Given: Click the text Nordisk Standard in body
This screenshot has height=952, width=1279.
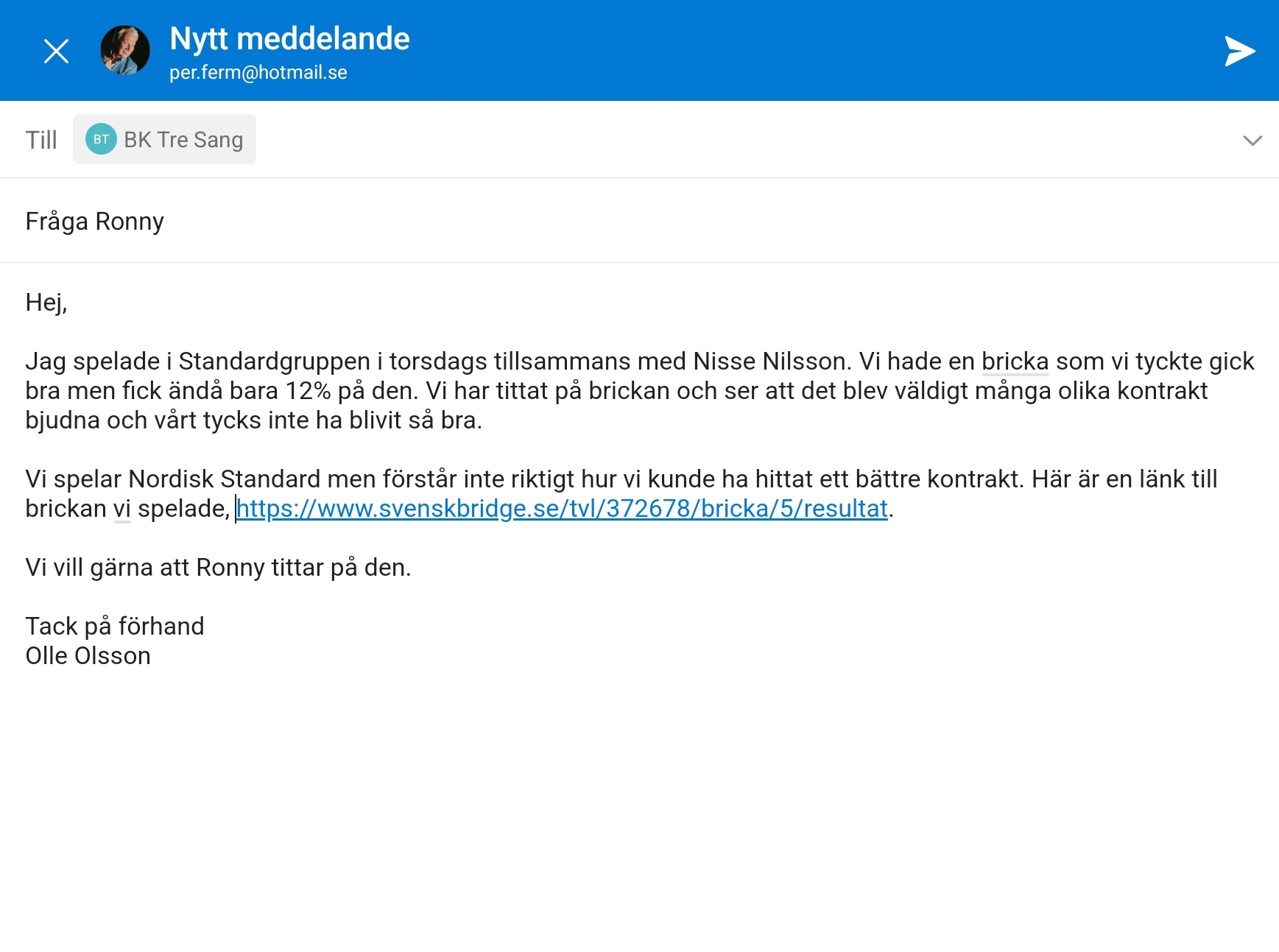Looking at the screenshot, I should click(225, 479).
